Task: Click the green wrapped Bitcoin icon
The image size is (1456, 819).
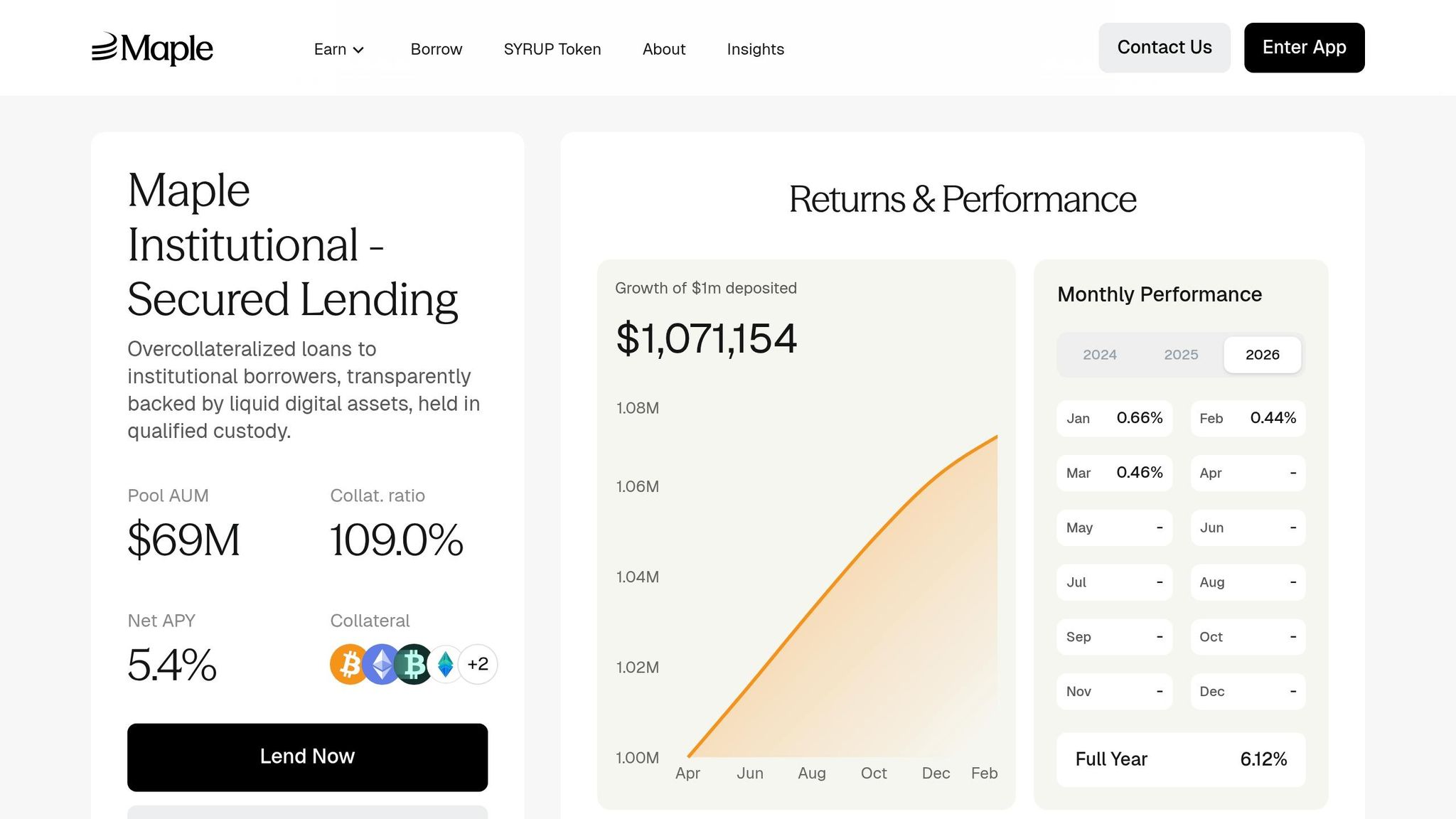Action: click(x=414, y=665)
